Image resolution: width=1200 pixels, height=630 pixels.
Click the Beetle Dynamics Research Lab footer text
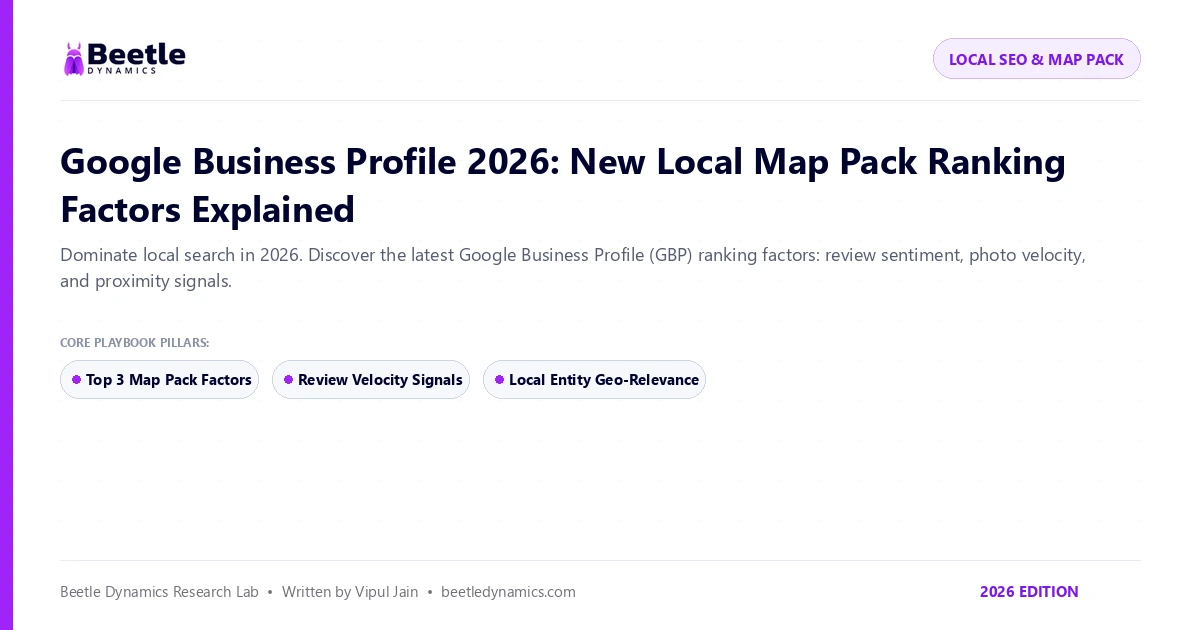tap(159, 592)
